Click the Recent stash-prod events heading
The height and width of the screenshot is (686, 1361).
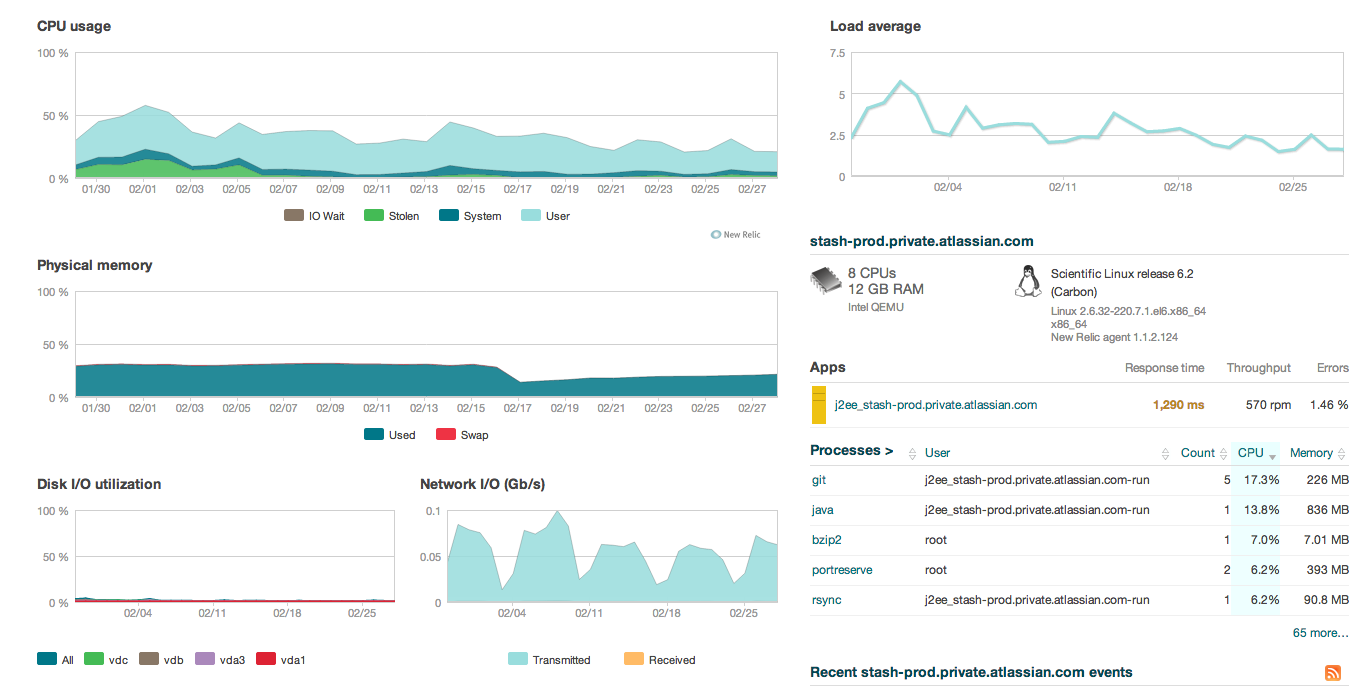click(x=971, y=672)
